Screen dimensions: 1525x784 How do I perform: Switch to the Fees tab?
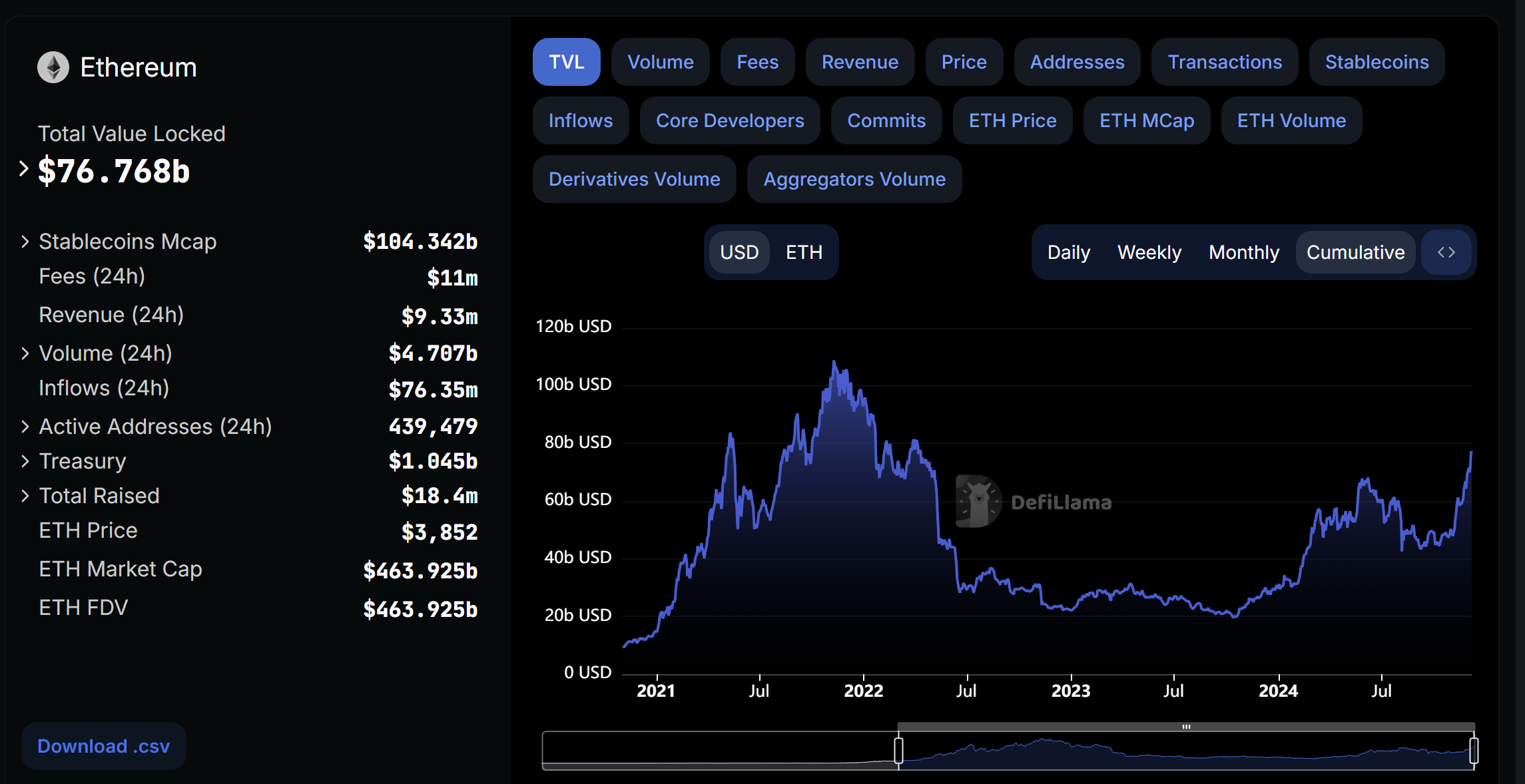[x=757, y=61]
